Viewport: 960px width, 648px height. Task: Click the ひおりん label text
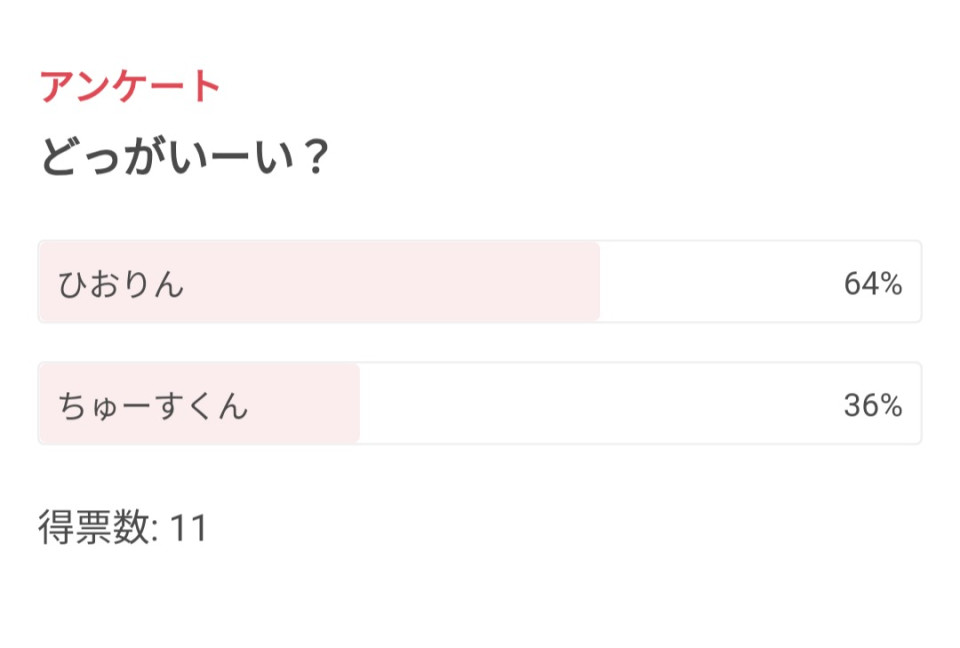coord(121,284)
